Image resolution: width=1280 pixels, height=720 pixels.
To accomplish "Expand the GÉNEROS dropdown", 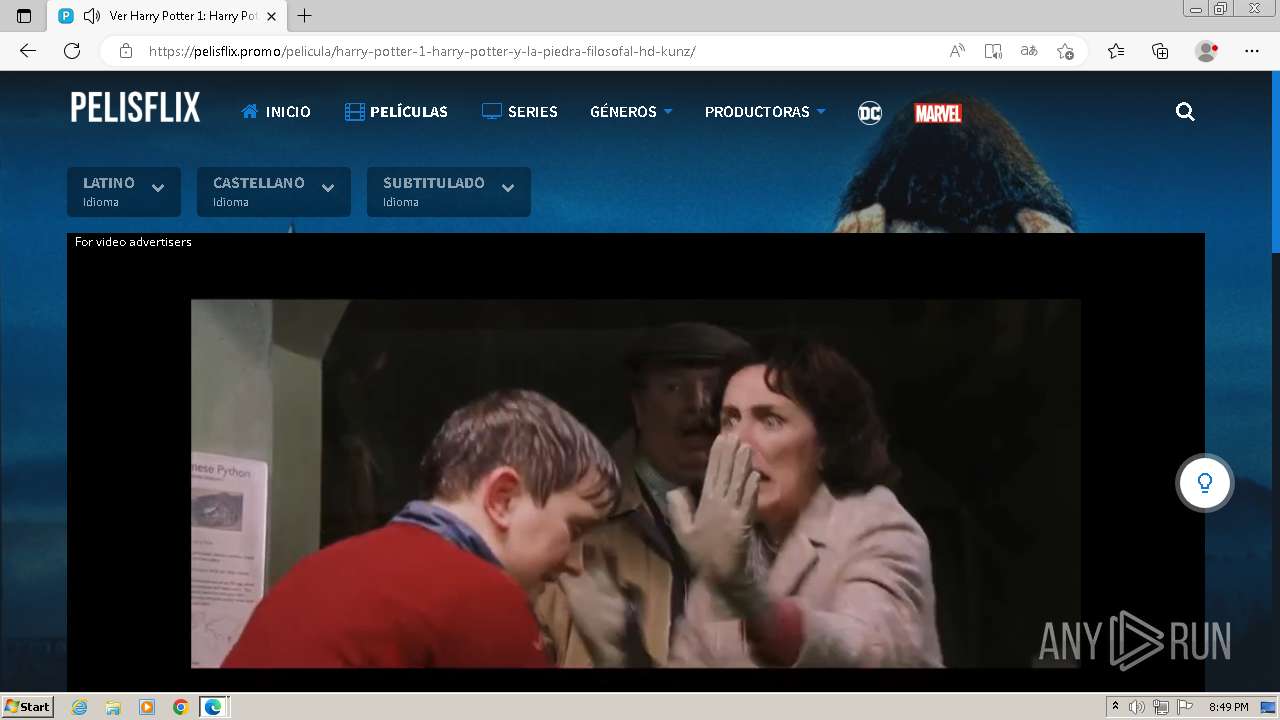I will [631, 112].
